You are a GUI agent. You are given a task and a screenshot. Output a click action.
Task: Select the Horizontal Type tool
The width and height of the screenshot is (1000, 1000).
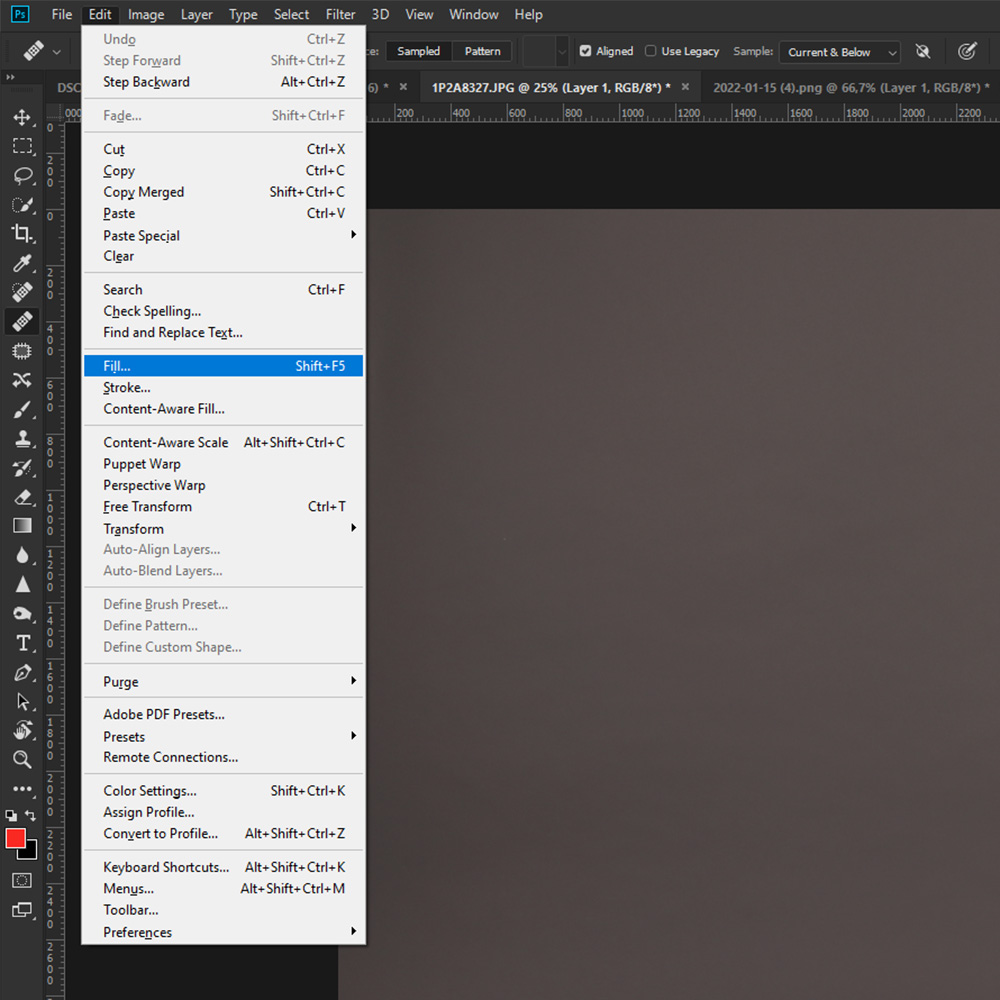point(22,643)
